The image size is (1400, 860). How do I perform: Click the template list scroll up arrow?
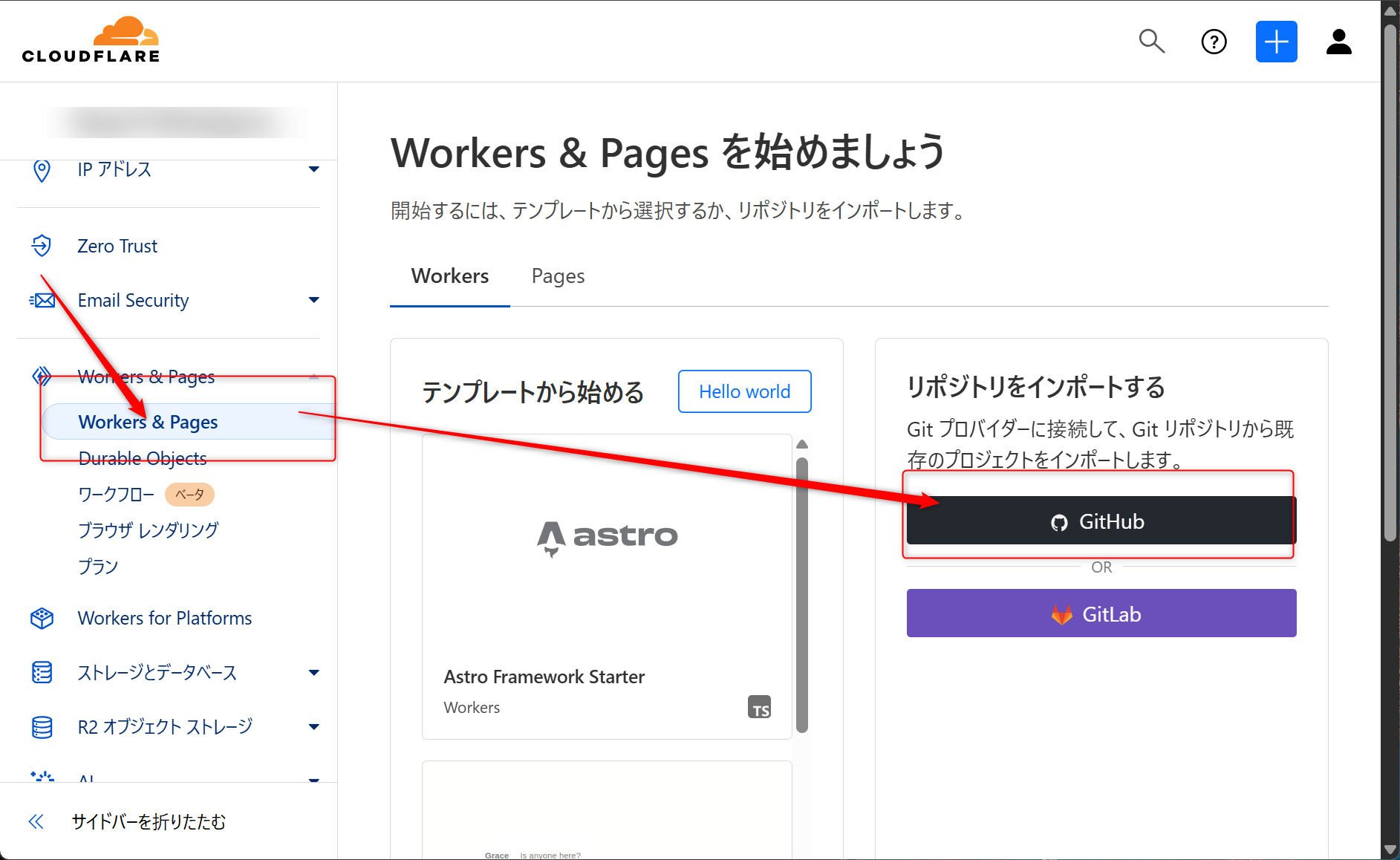[802, 444]
